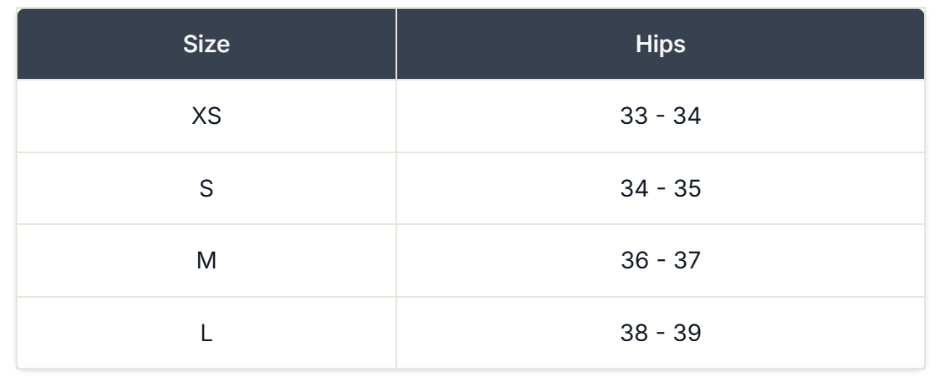Click the Hips column header
This screenshot has width=941, height=379.
point(660,44)
